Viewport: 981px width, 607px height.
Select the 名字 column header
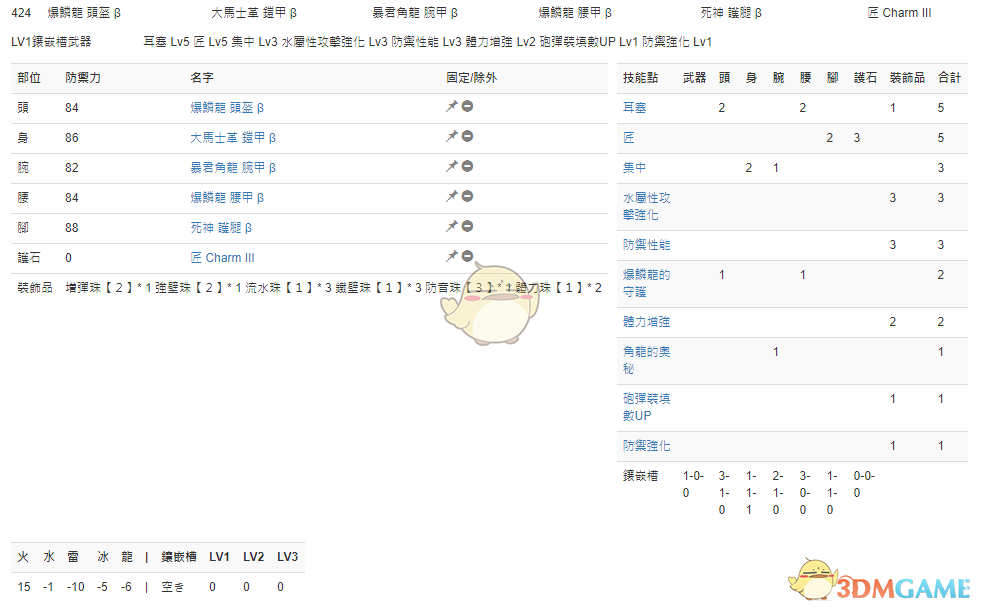(202, 78)
